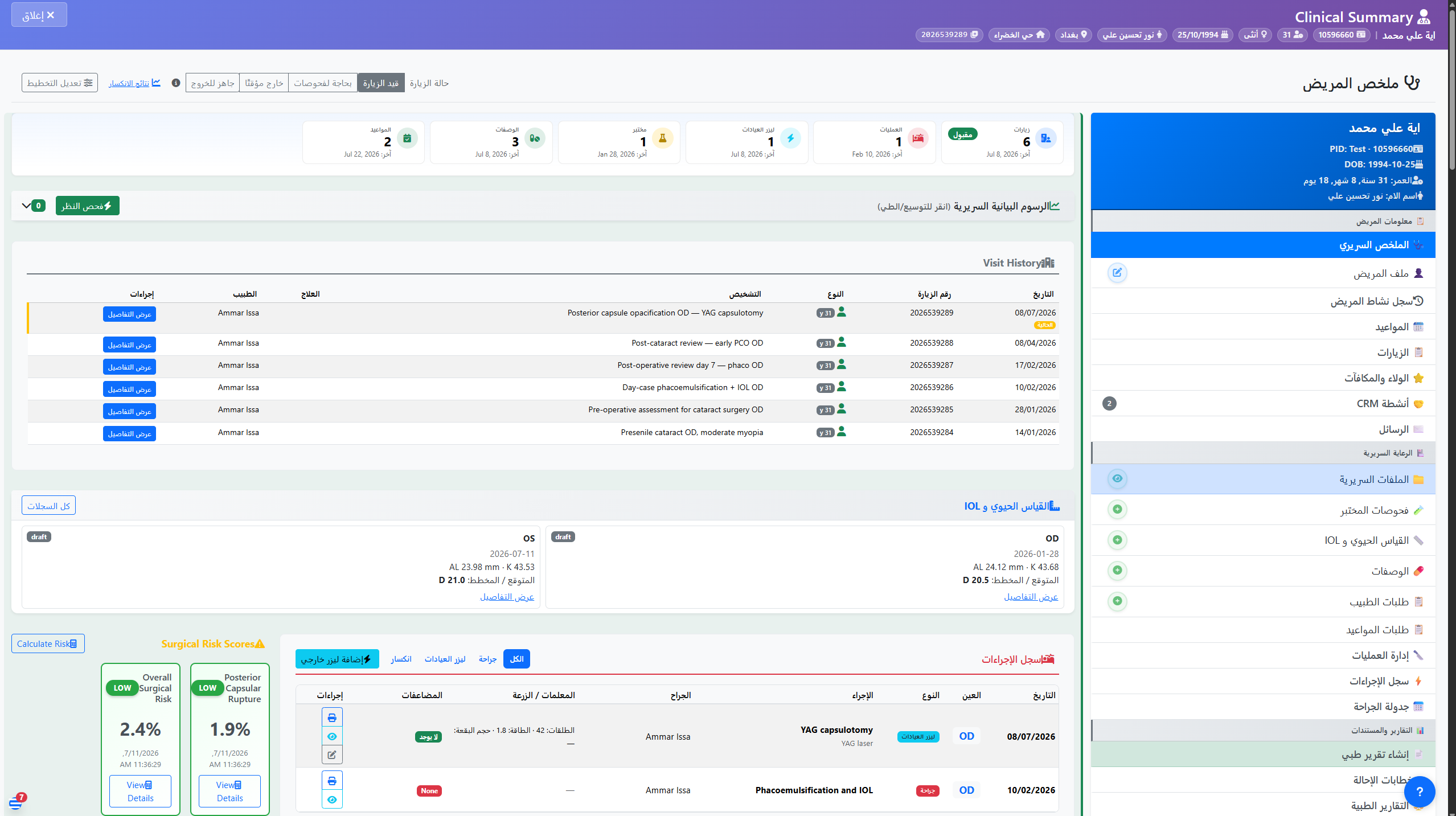Expand the clinical charts section chevron
Screen dimensions: 1456x816
click(26, 206)
